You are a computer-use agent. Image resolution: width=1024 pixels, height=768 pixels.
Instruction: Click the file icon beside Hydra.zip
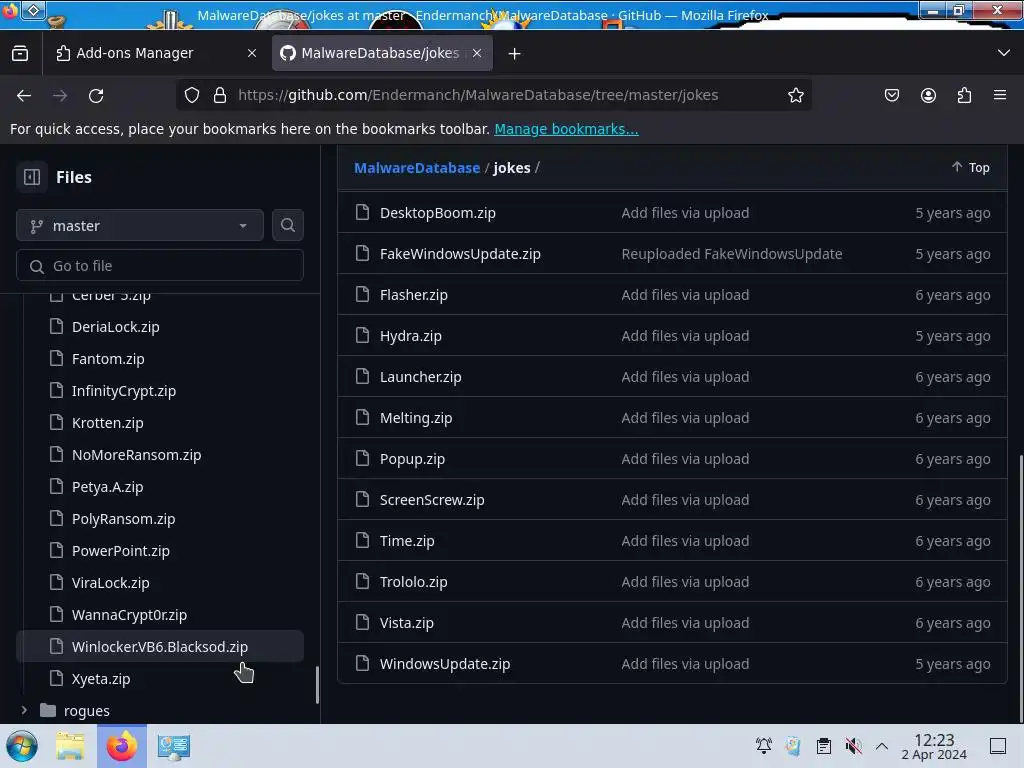pos(362,335)
